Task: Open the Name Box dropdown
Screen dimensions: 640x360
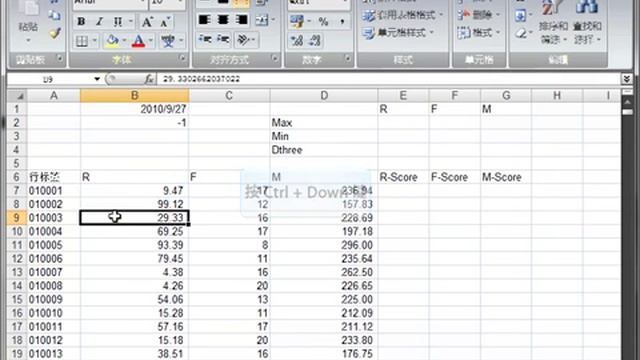Action: [x=97, y=79]
